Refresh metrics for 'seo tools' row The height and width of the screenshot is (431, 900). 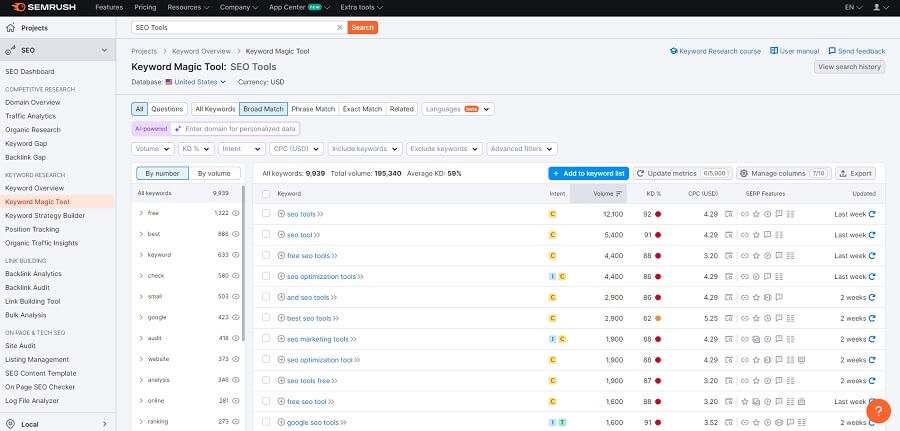tap(872, 214)
